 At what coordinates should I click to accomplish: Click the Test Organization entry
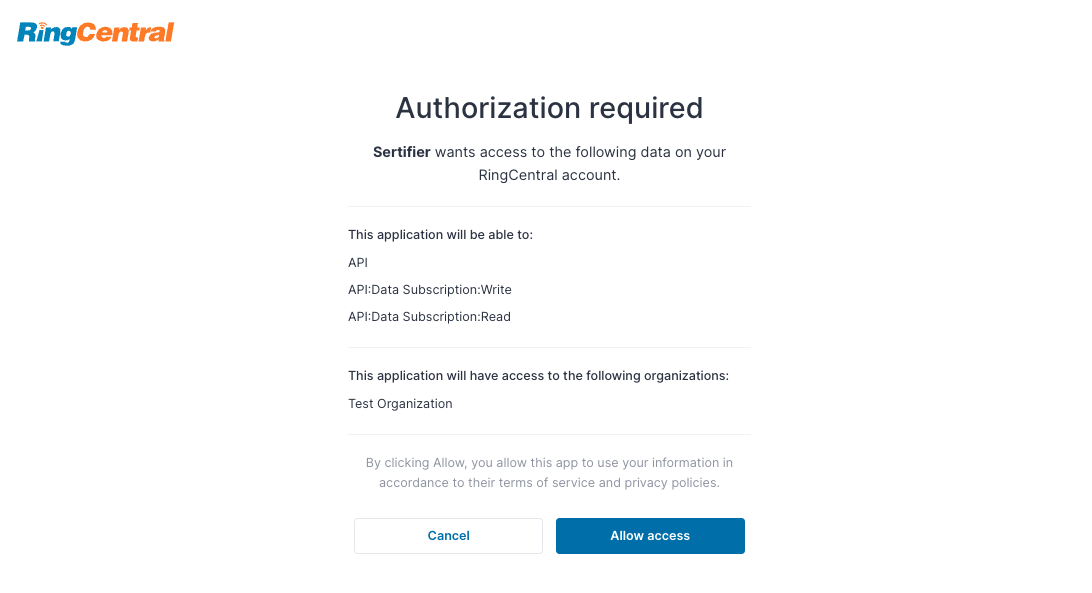(x=400, y=404)
